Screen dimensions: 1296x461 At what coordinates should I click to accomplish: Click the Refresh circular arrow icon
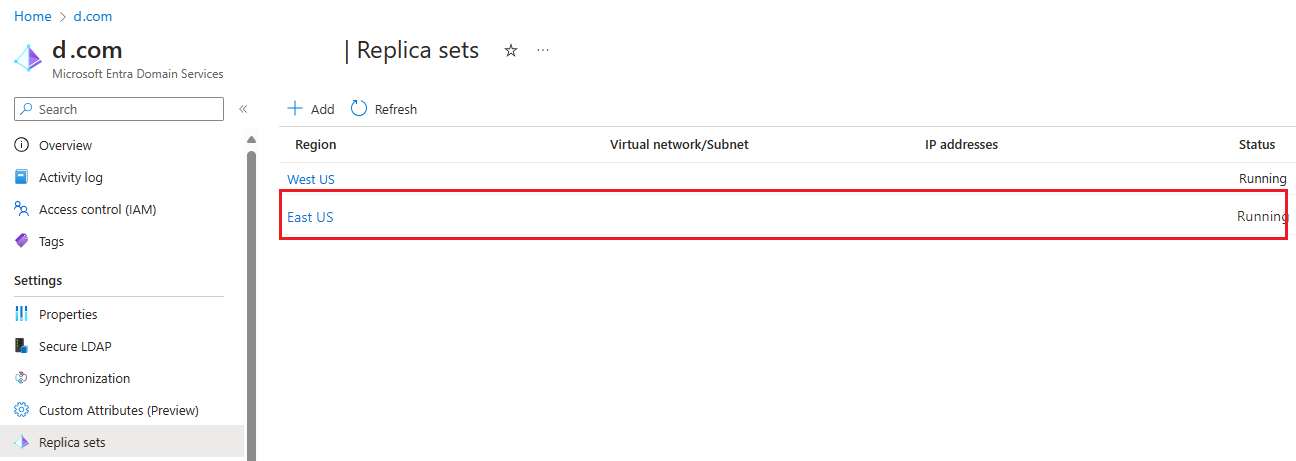tap(359, 109)
